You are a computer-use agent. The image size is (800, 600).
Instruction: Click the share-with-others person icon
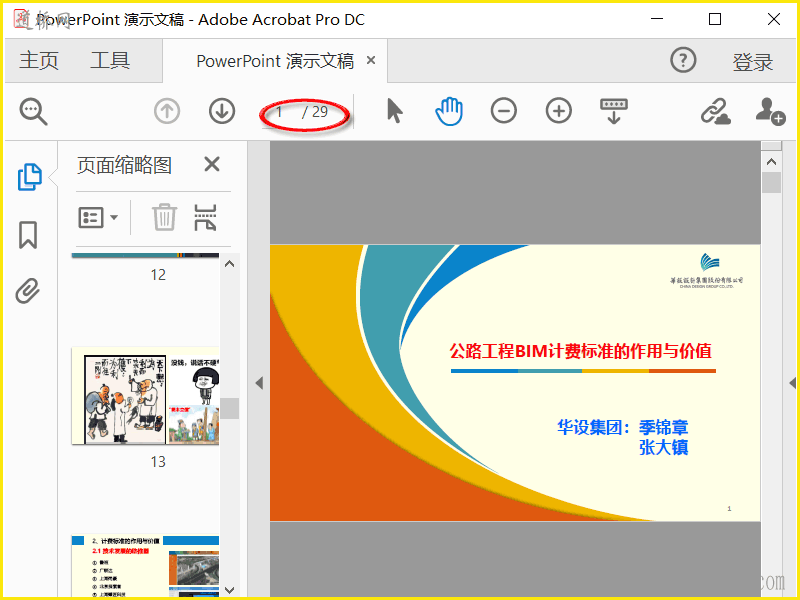point(770,111)
